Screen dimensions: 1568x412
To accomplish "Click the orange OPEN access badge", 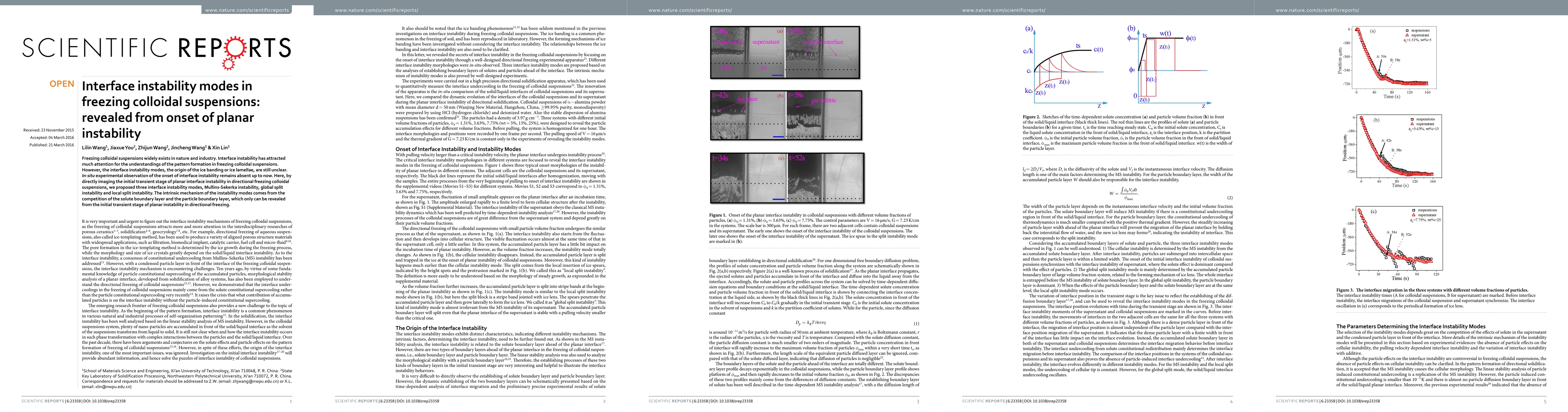I will [x=62, y=84].
